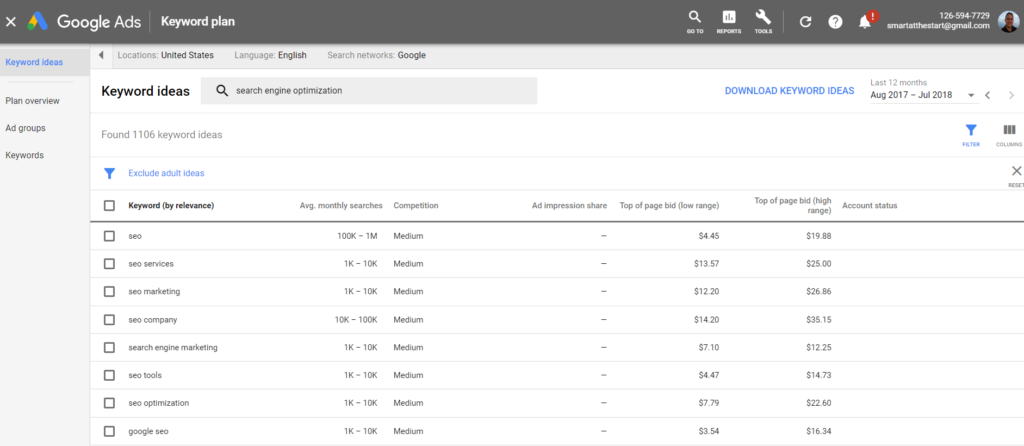Click the "seo company" keyword text
Screen dimensions: 1024x446
[x=153, y=320]
